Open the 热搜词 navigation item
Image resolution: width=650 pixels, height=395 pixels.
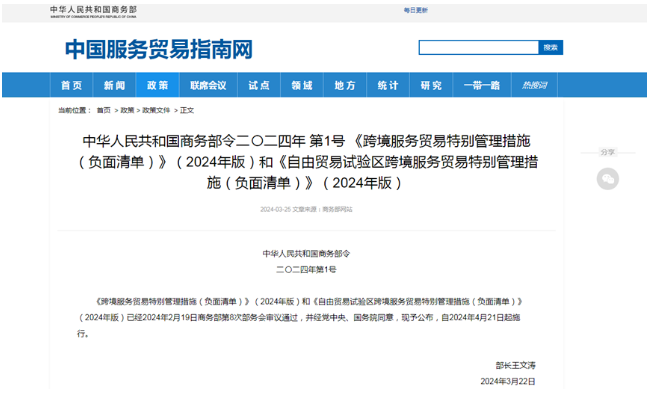[x=535, y=85]
